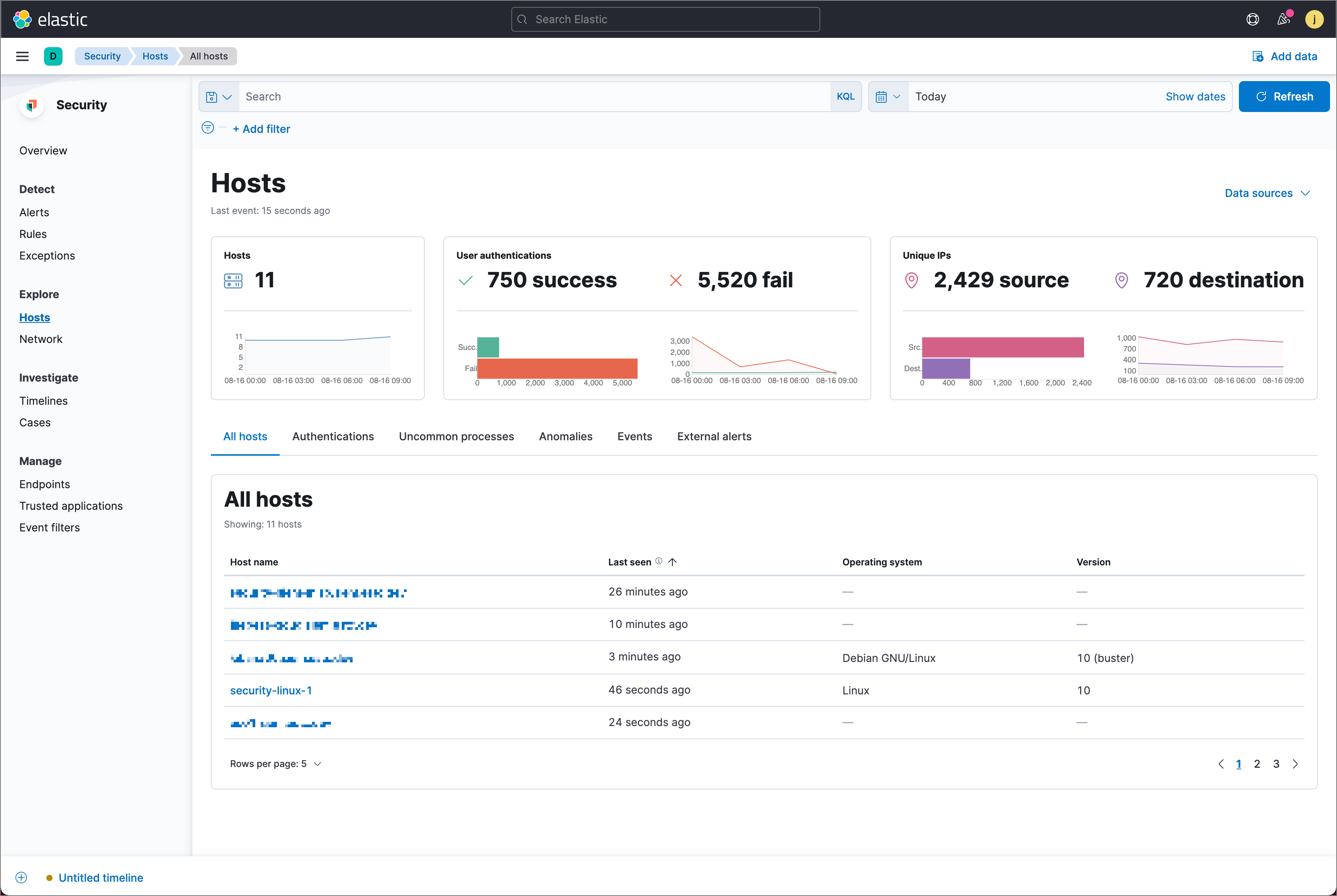The height and width of the screenshot is (896, 1337).
Task: Open the user avatar menu
Action: point(1315,19)
